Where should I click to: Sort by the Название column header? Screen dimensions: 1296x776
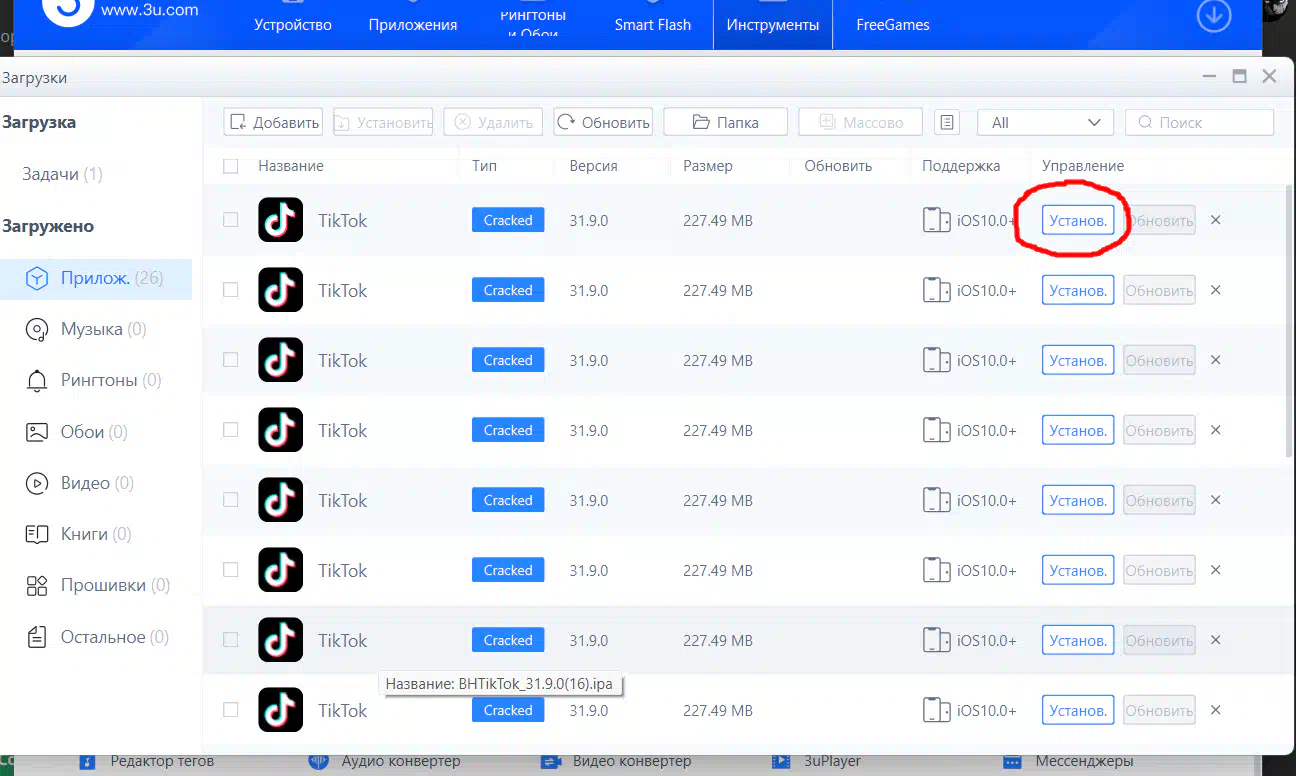pyautogui.click(x=291, y=166)
